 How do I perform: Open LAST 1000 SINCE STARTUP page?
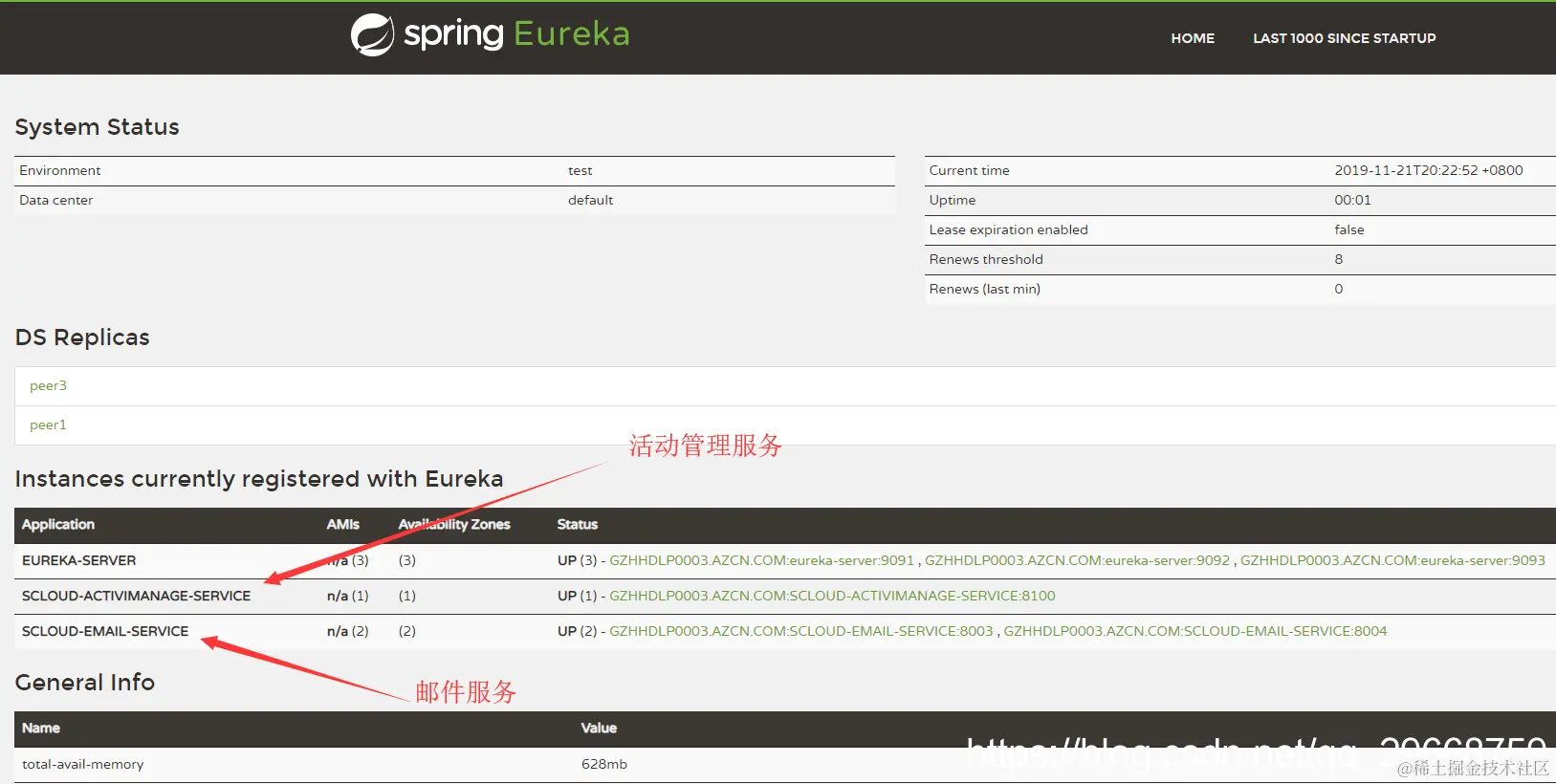(1345, 38)
